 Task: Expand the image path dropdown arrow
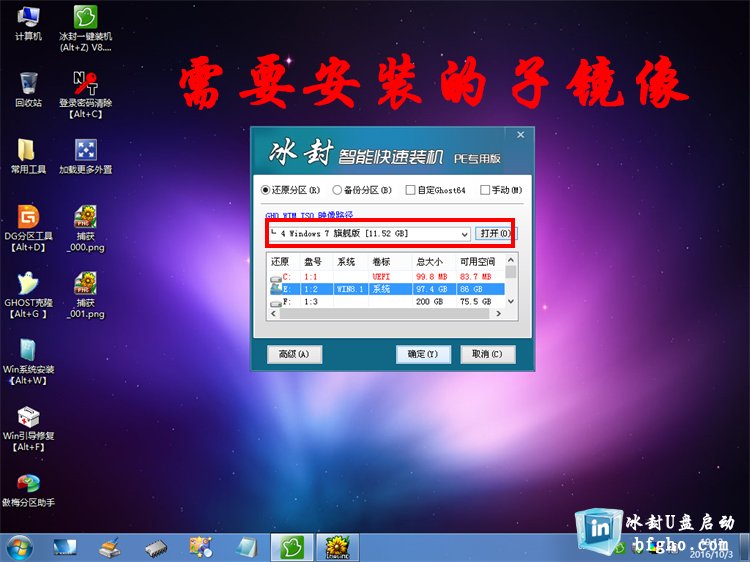pyautogui.click(x=464, y=234)
